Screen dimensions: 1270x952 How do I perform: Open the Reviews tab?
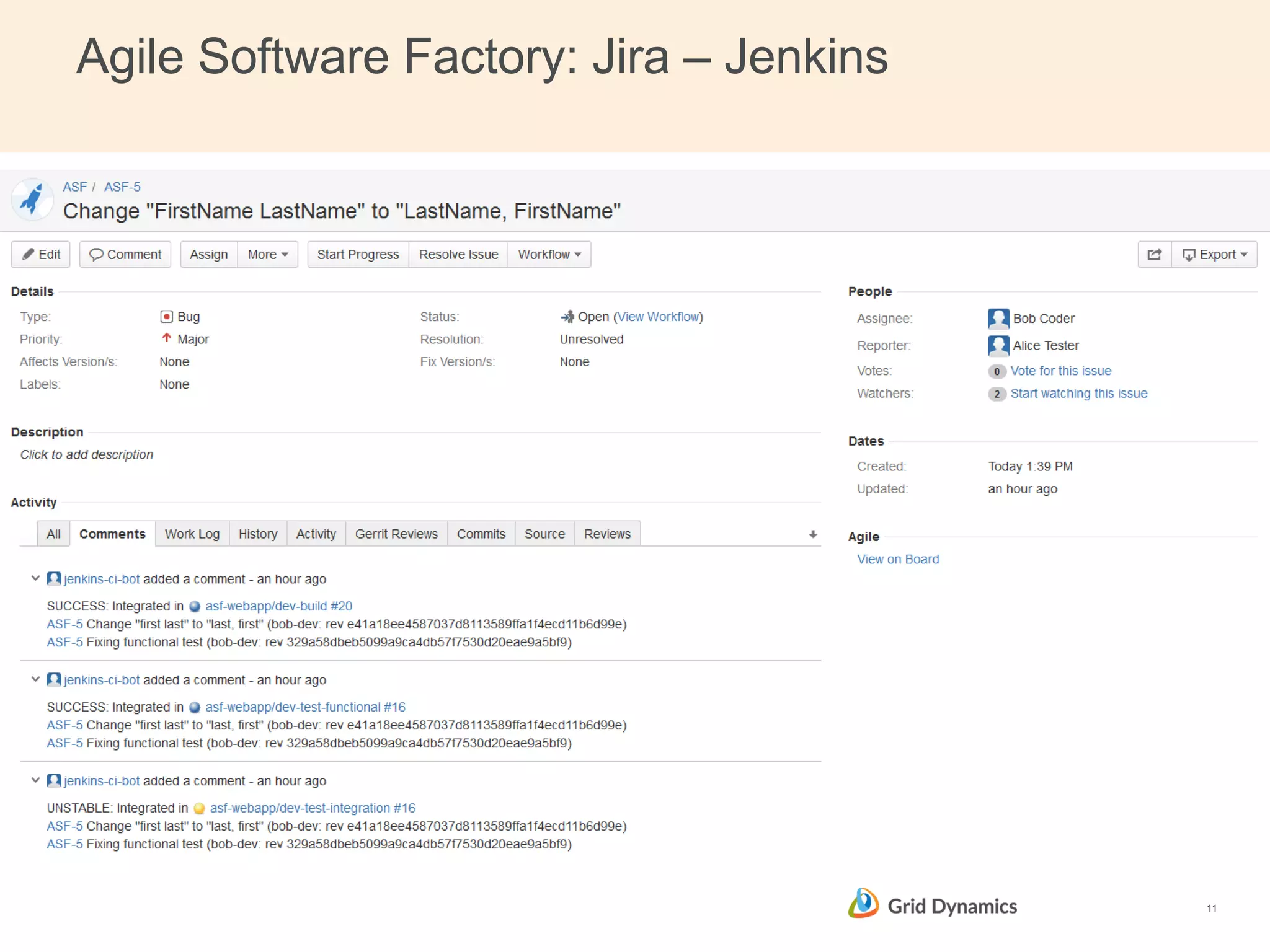607,534
